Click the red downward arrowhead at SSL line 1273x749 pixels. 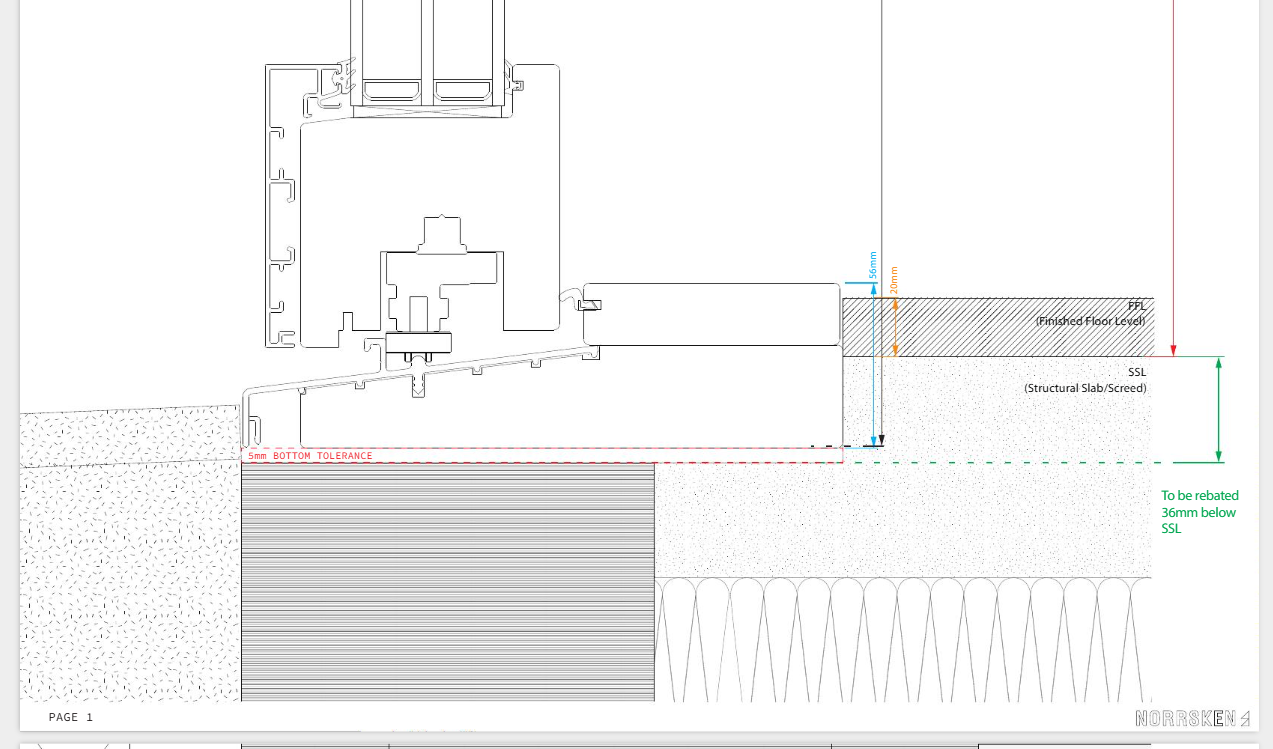click(1173, 350)
